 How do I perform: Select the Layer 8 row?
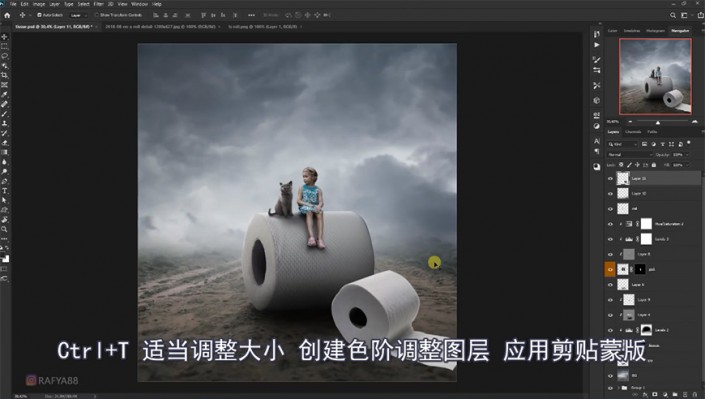(x=653, y=254)
